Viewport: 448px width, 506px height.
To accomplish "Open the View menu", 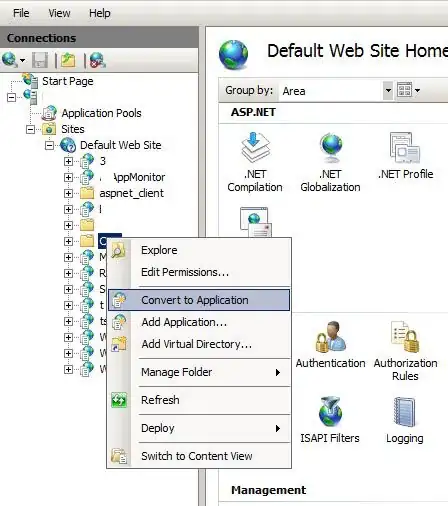I will tap(59, 13).
